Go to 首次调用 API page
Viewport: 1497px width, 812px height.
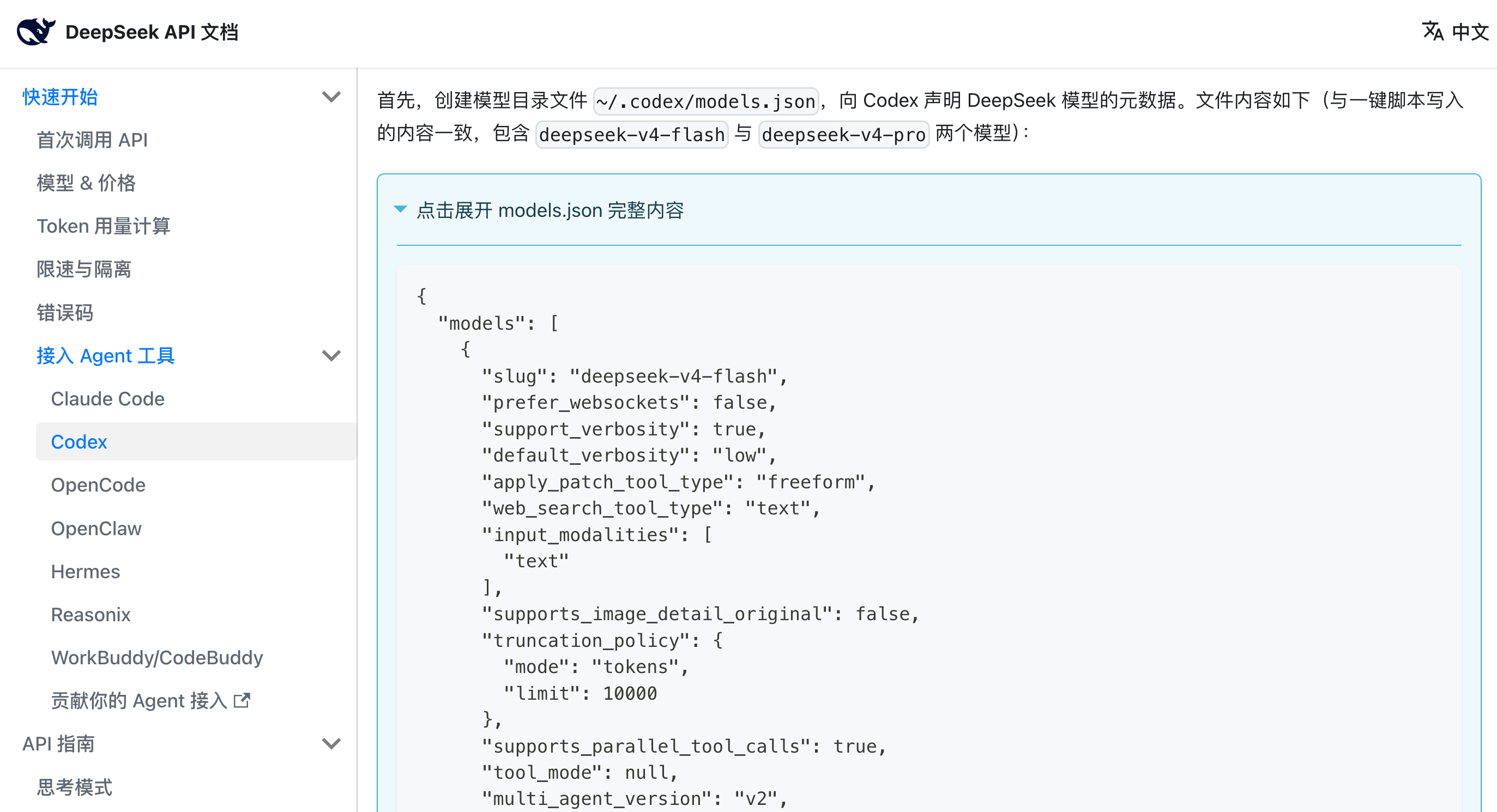pyautogui.click(x=92, y=140)
